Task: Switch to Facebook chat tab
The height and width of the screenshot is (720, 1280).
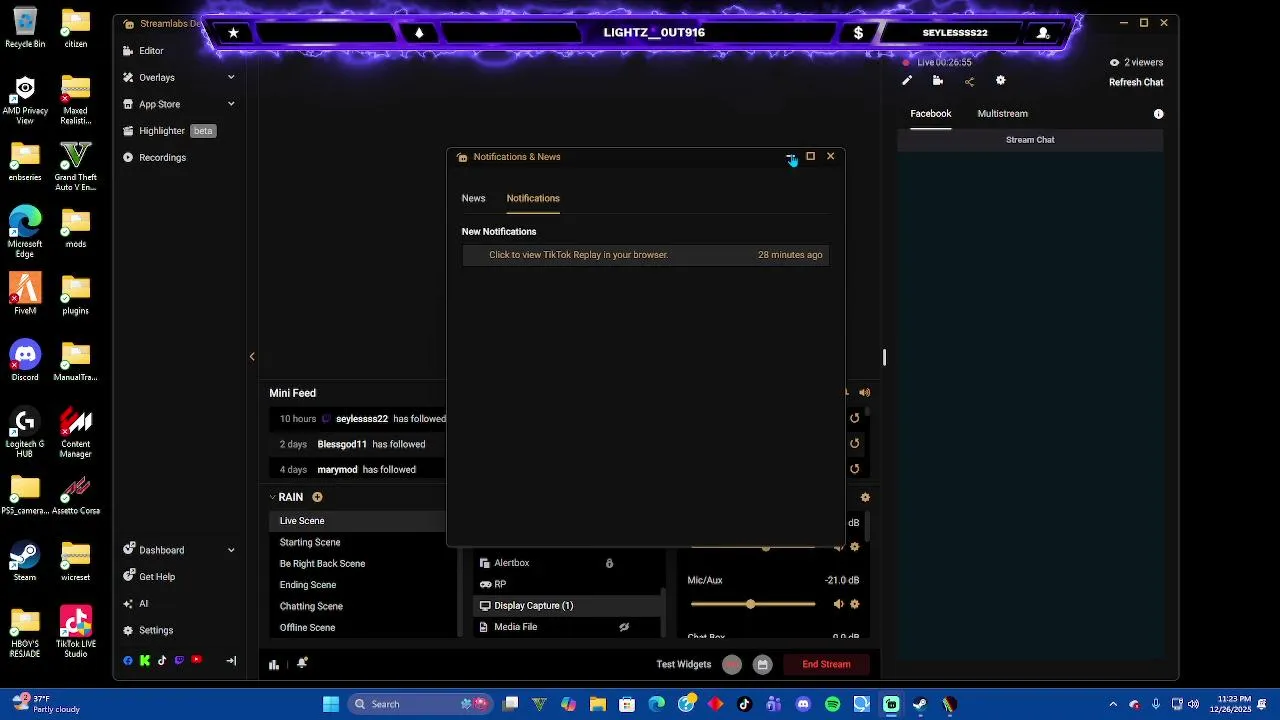Action: coord(931,114)
